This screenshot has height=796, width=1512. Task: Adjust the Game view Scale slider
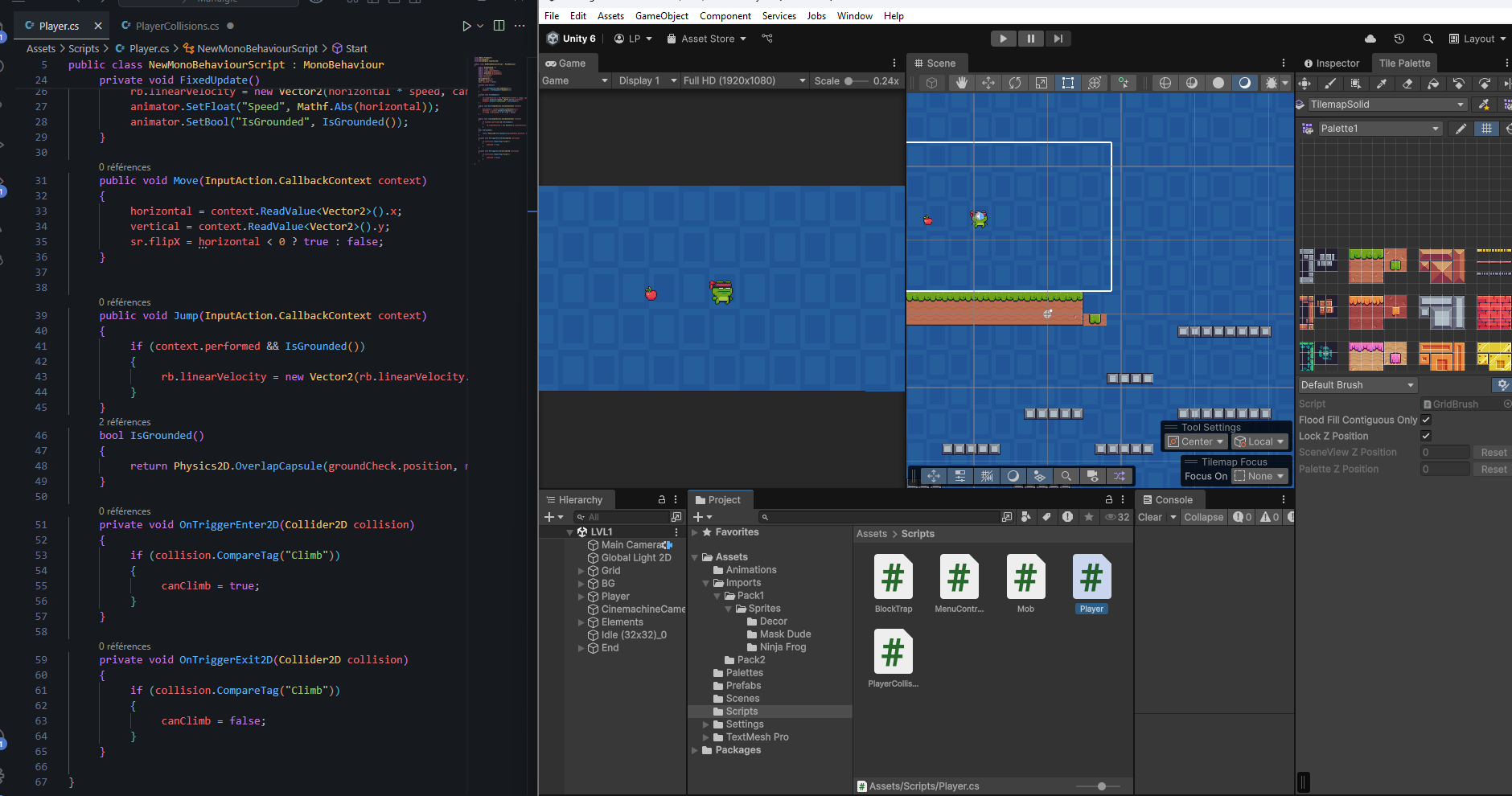coord(858,81)
